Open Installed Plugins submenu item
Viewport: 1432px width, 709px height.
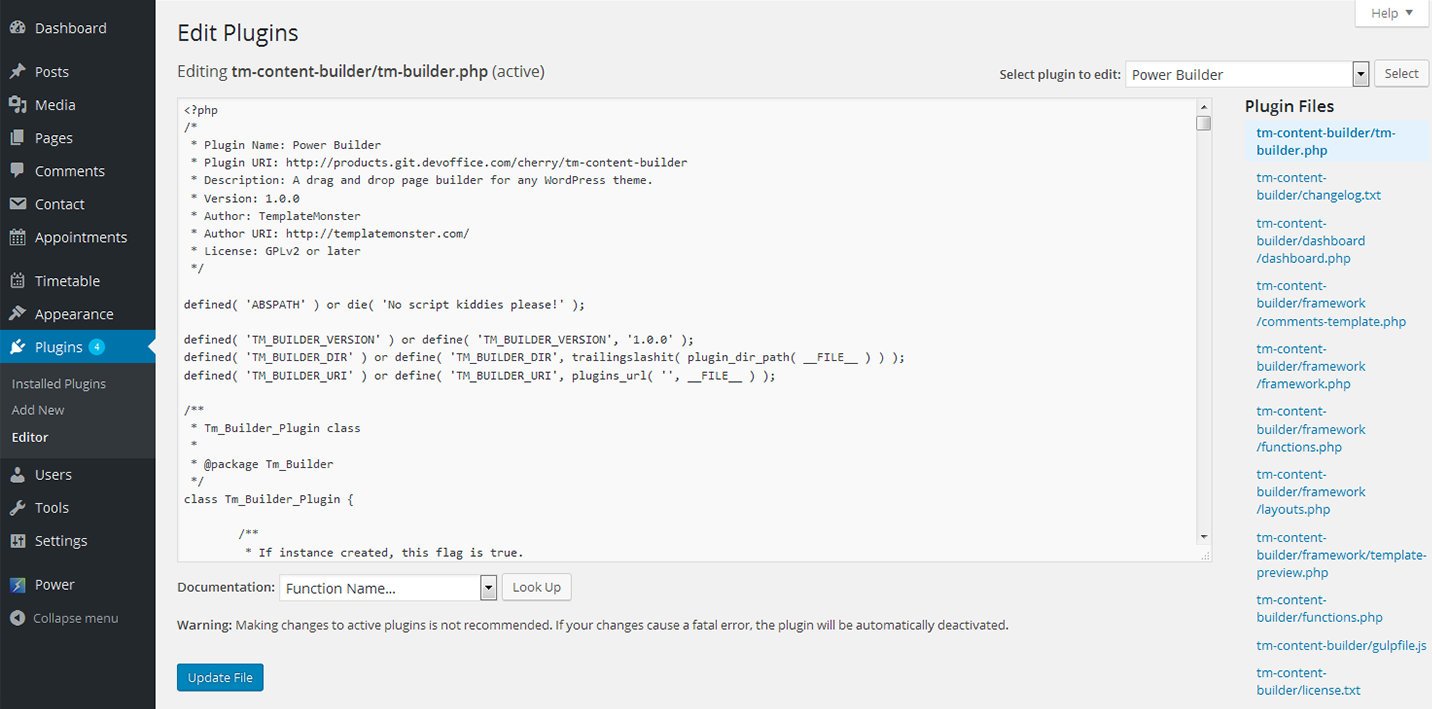(x=58, y=384)
